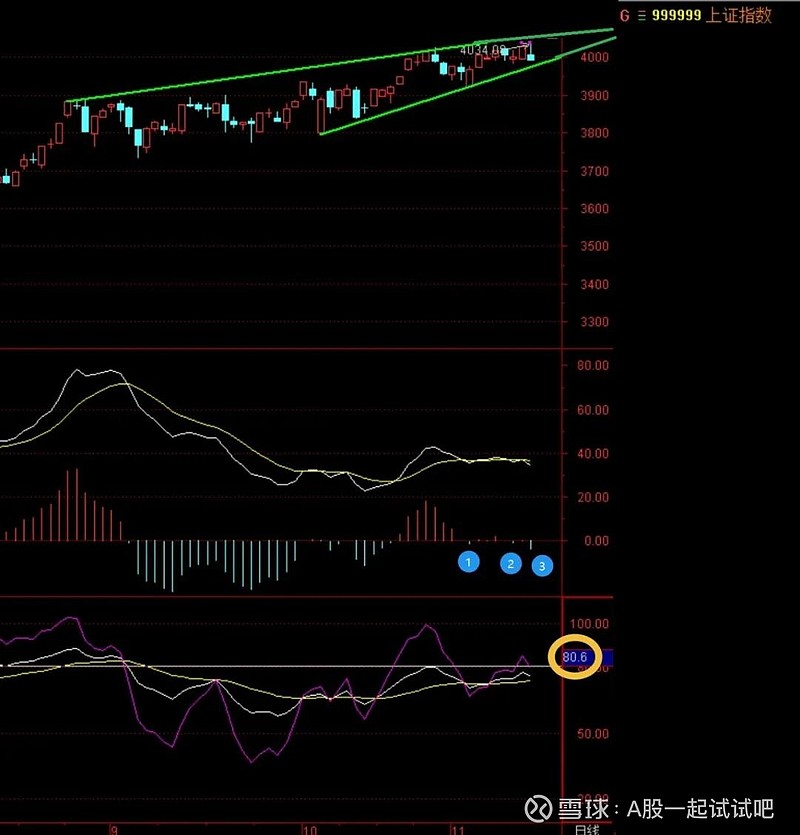Click the 3800 price axis label
Image resolution: width=800 pixels, height=835 pixels.
pyautogui.click(x=594, y=133)
